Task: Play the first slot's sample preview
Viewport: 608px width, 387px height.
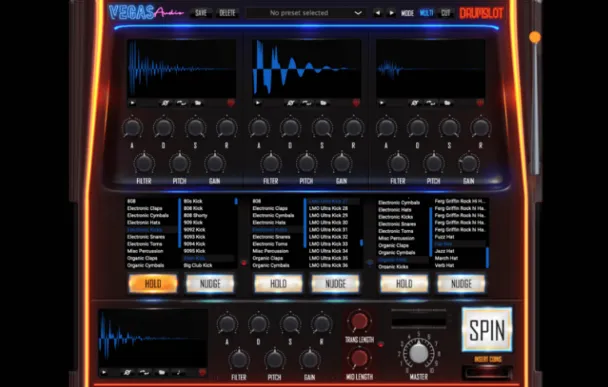Action: [133, 103]
